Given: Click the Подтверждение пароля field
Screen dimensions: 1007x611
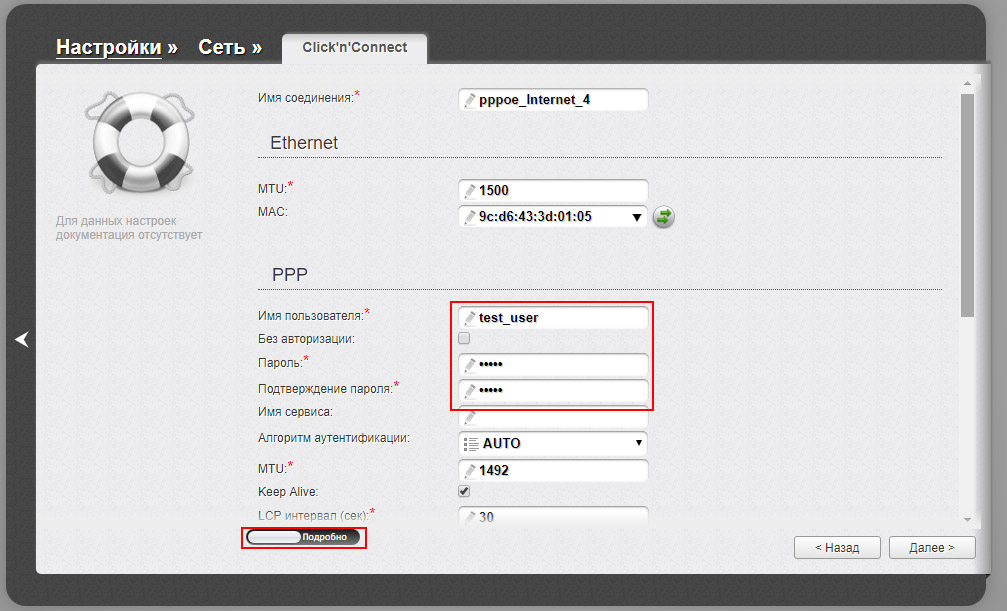Looking at the screenshot, I should tap(553, 390).
